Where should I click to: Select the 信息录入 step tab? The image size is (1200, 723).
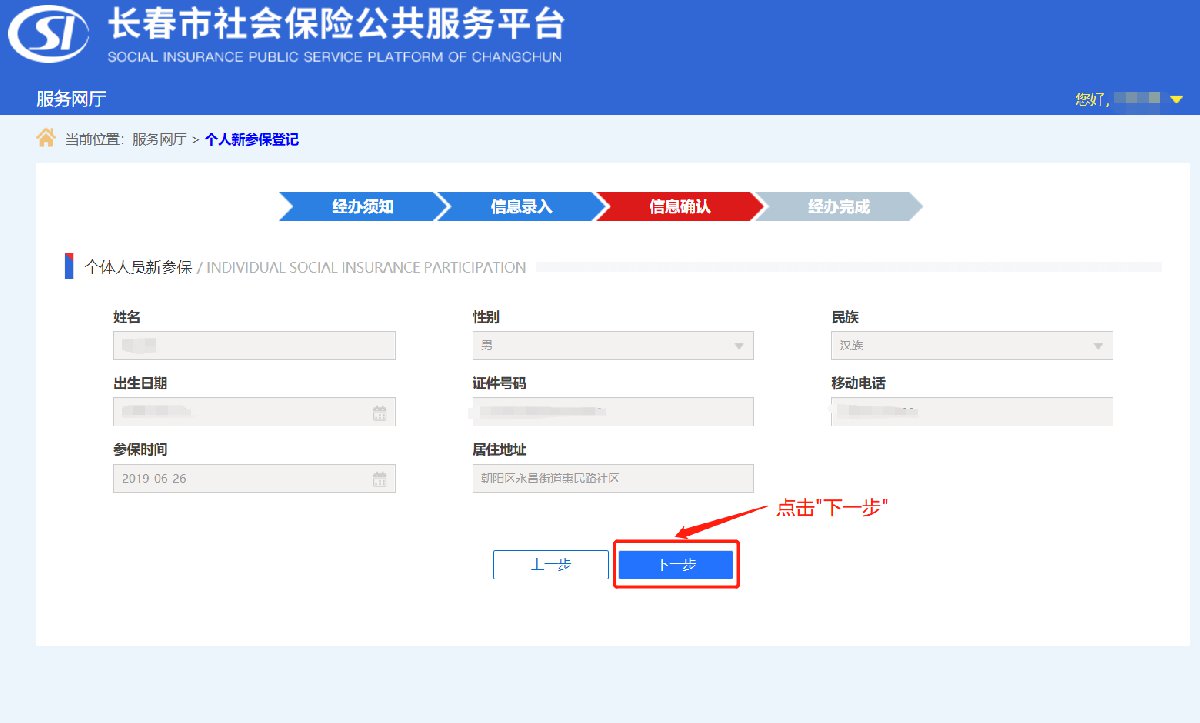(519, 207)
